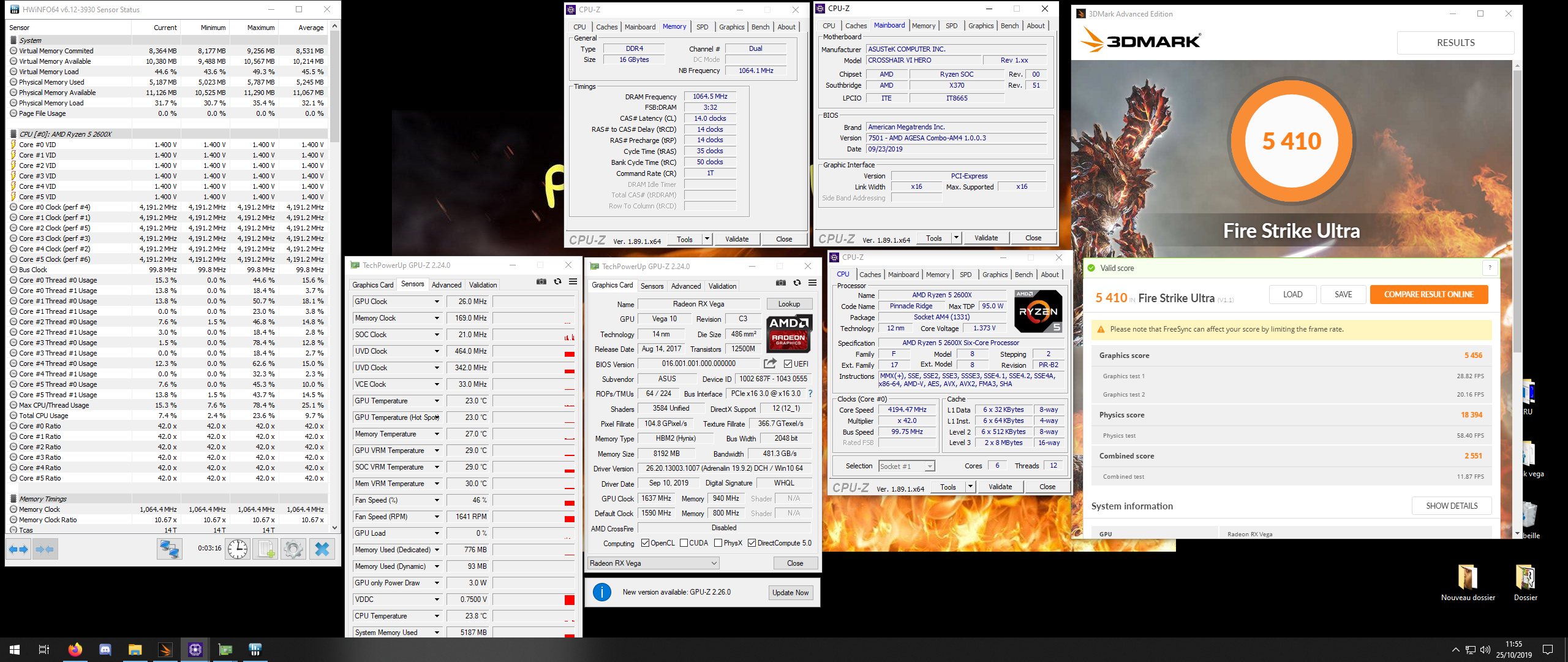Screen dimensions: 1568x662
Task: Open Bench tab in CPU-Z Mainboard window
Action: (1009, 26)
